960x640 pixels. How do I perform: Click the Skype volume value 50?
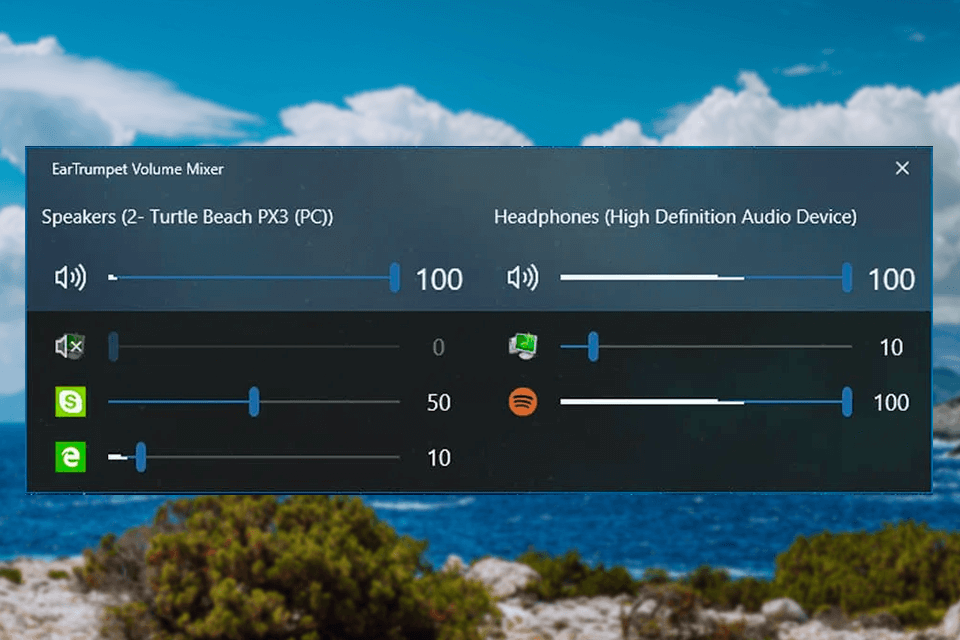[x=438, y=402]
